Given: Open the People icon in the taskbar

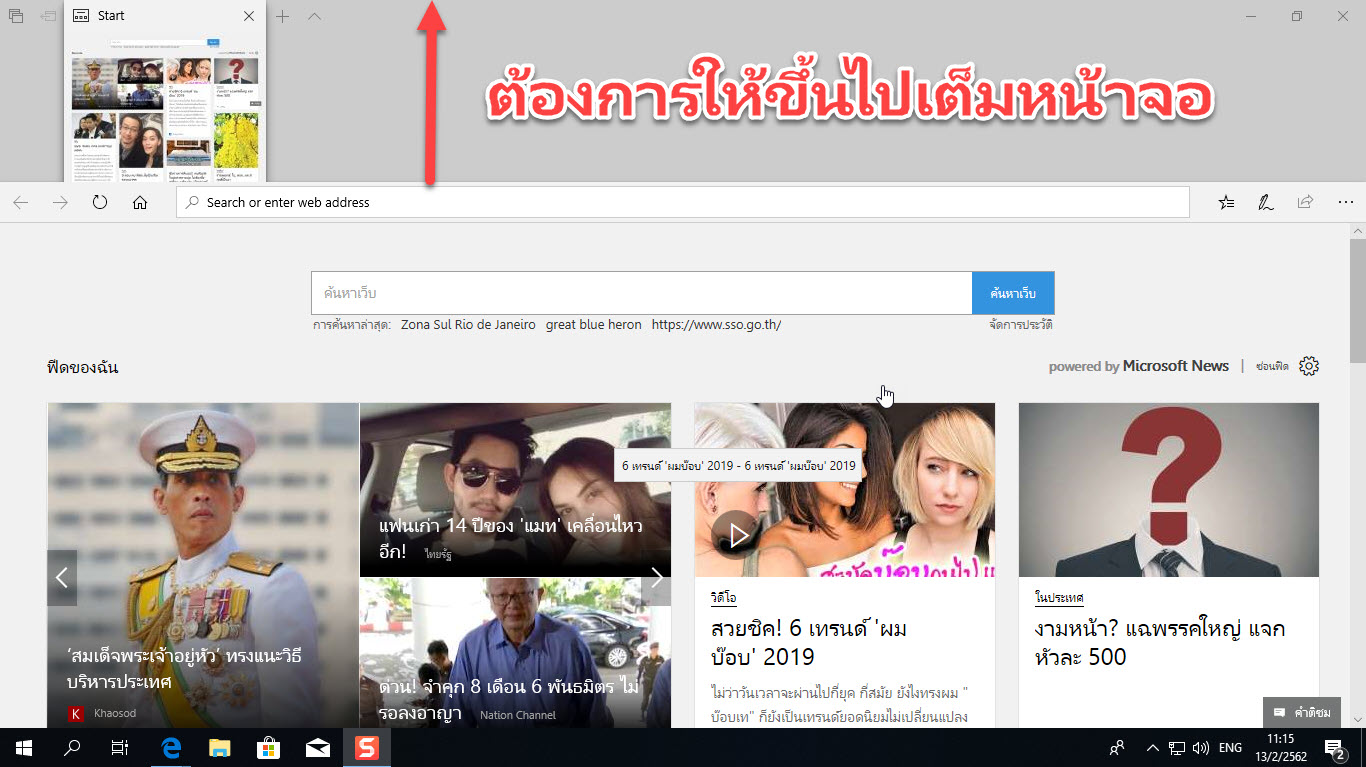Looking at the screenshot, I should (x=1117, y=747).
